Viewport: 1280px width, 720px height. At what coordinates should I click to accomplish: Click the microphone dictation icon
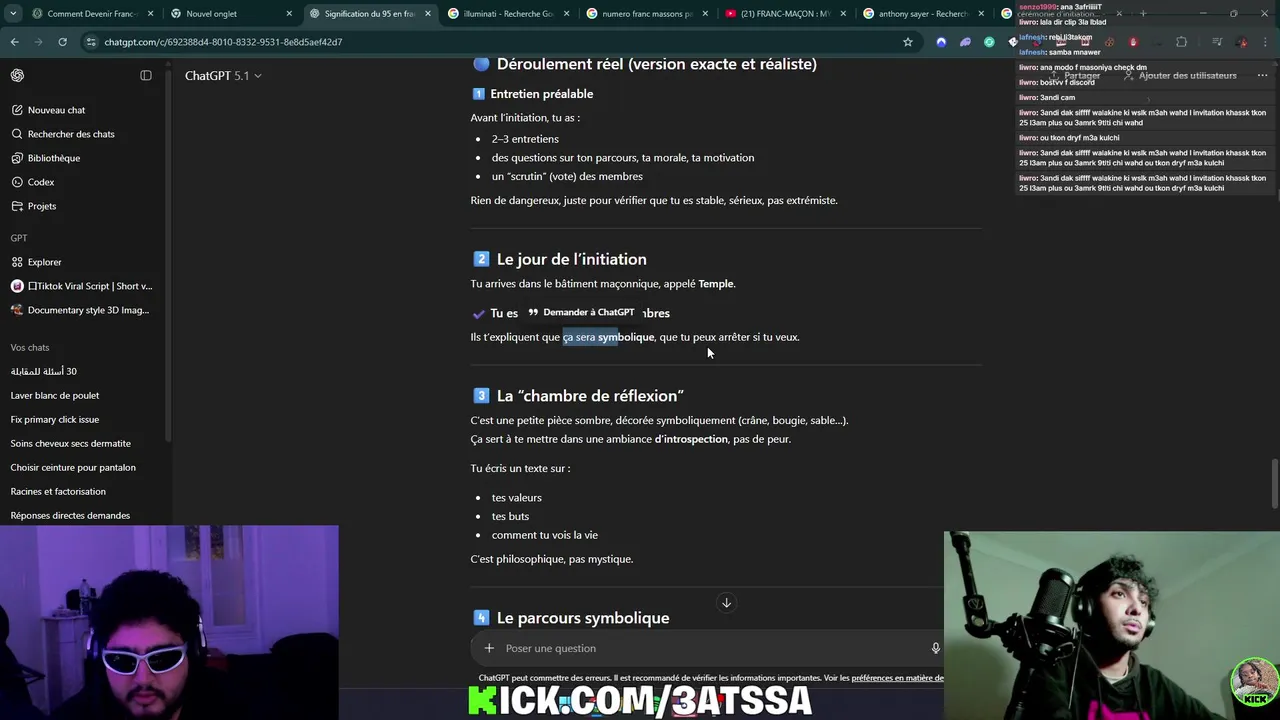click(x=935, y=648)
